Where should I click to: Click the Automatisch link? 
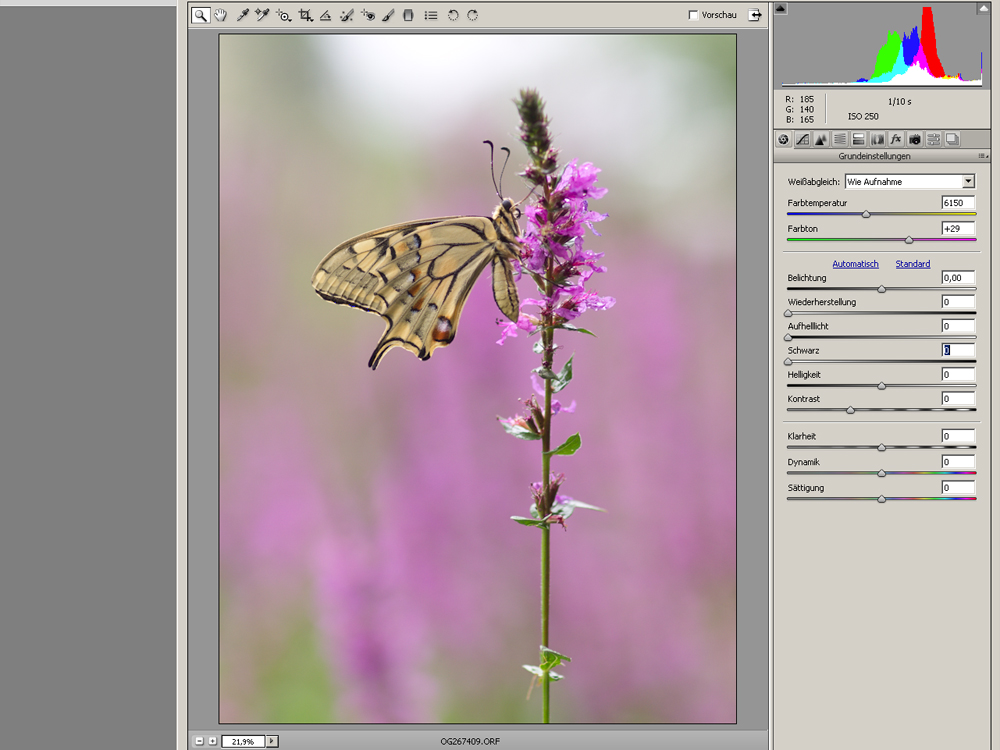855,264
